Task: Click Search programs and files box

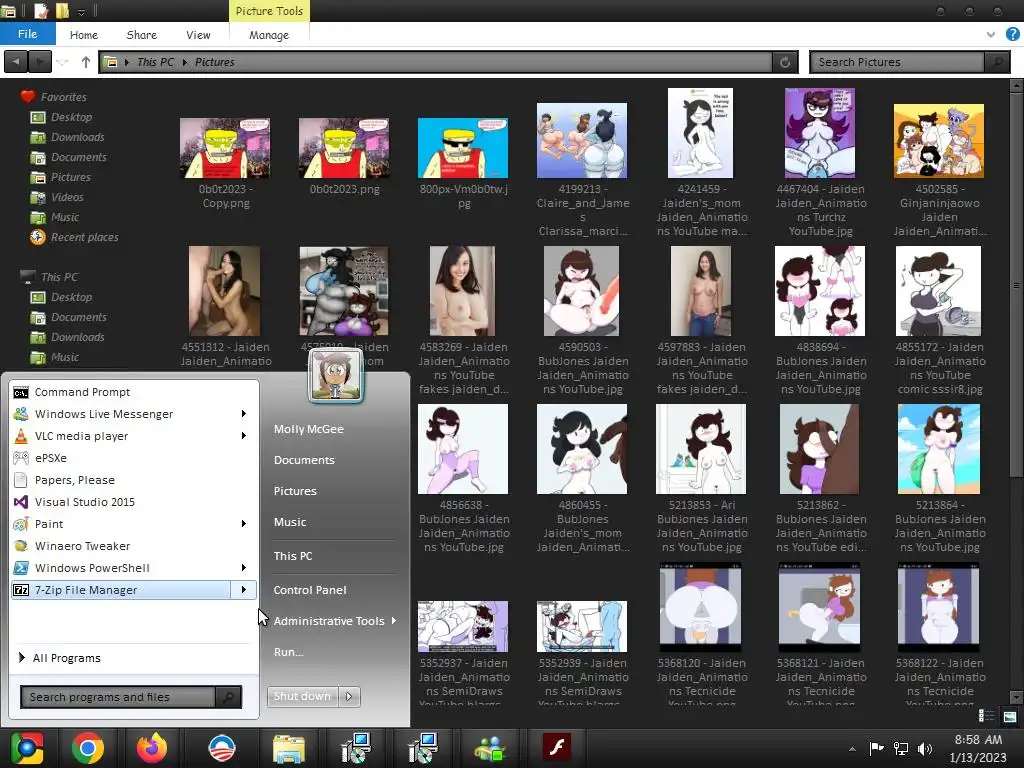Action: (x=118, y=697)
